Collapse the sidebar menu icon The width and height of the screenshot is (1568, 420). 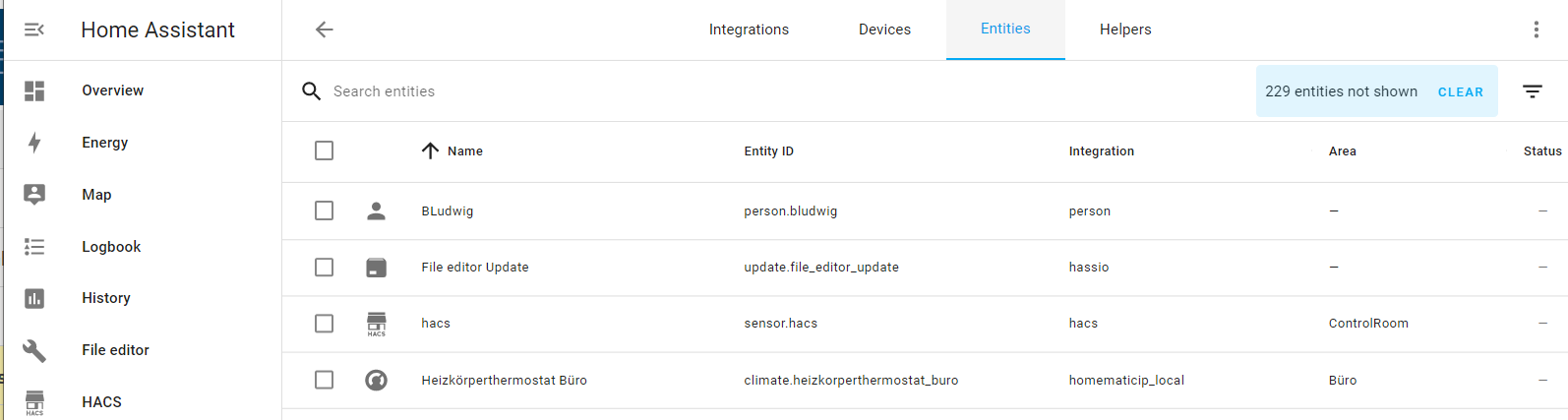tap(34, 30)
